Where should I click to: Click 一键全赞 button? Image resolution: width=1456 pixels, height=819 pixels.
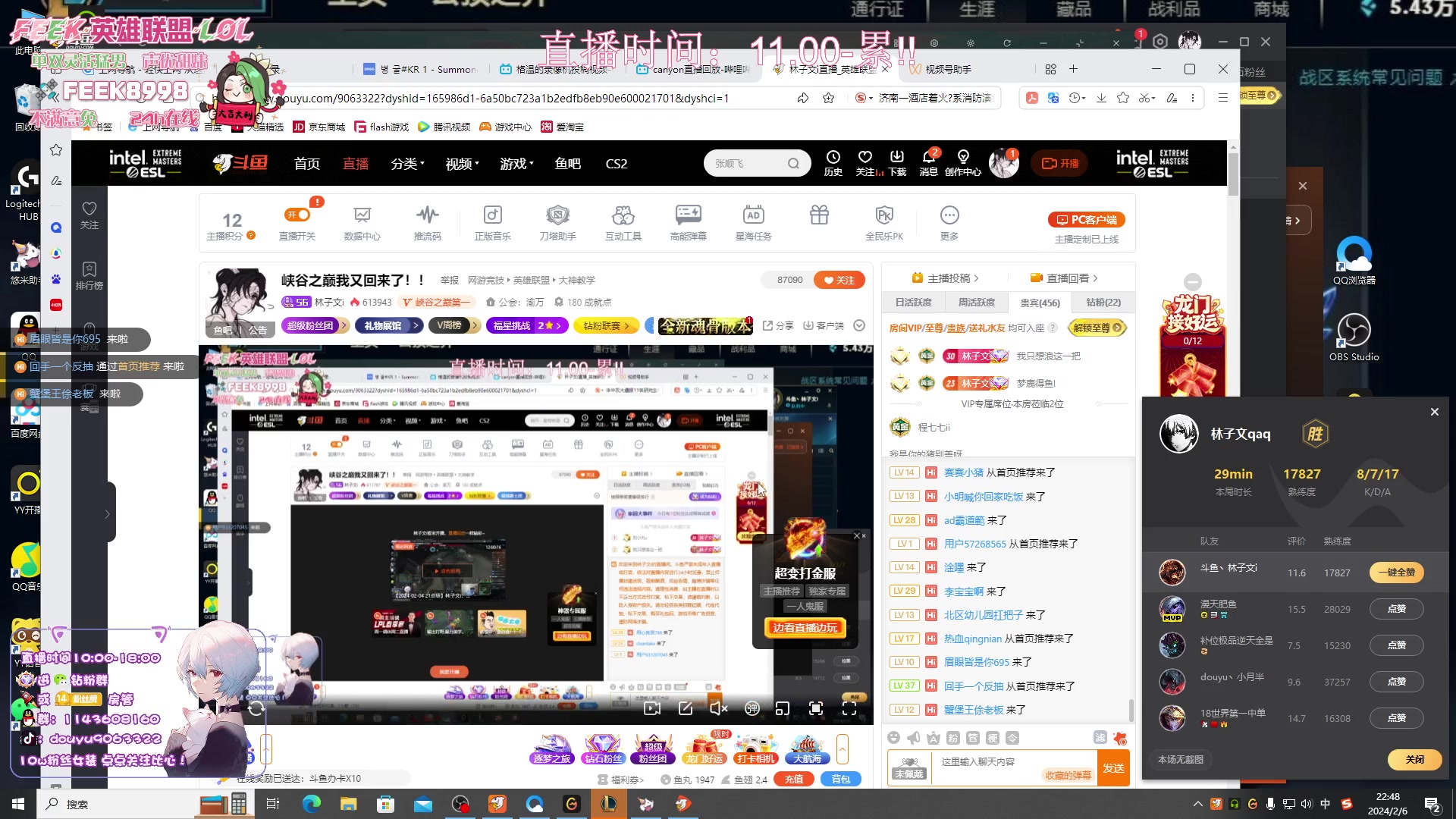(1396, 573)
